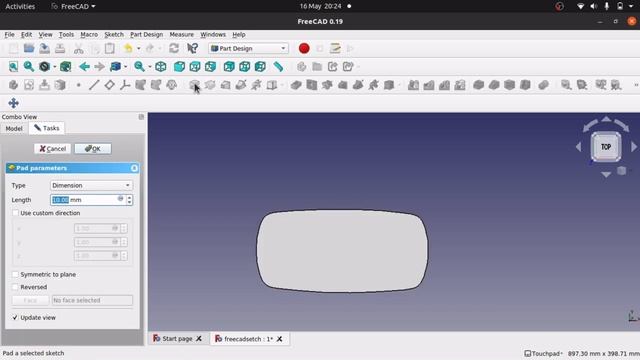
Task: Click the Cancel button
Action: point(53,149)
